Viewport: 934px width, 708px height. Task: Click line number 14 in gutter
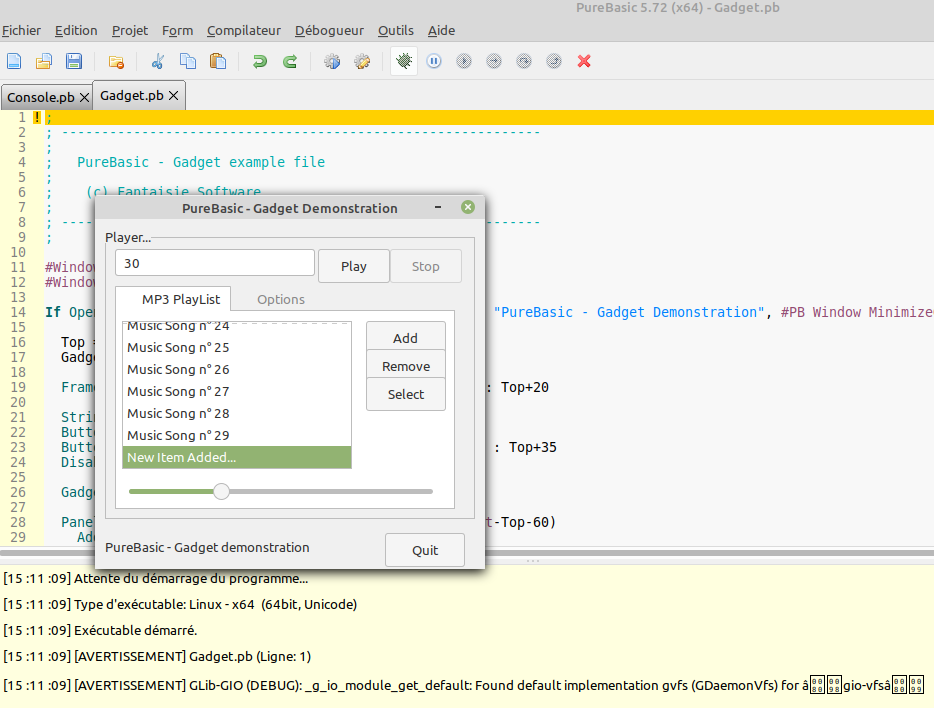tap(18, 312)
